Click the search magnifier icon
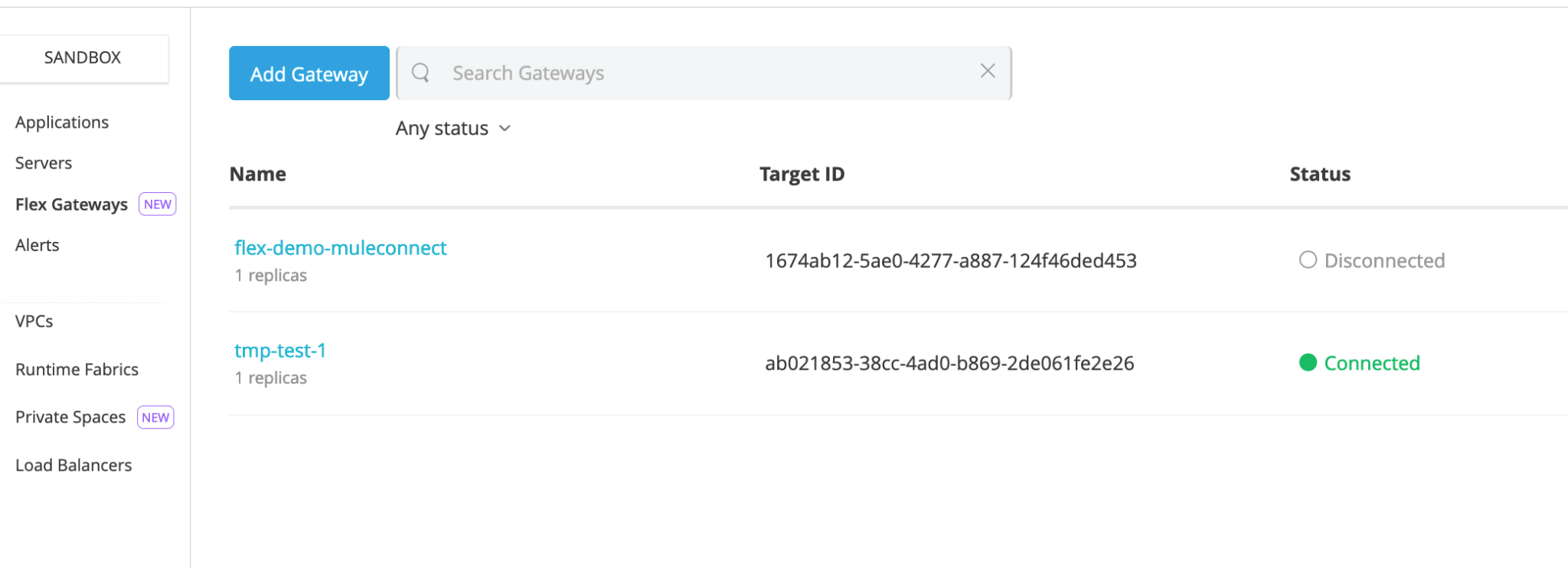 (x=420, y=73)
